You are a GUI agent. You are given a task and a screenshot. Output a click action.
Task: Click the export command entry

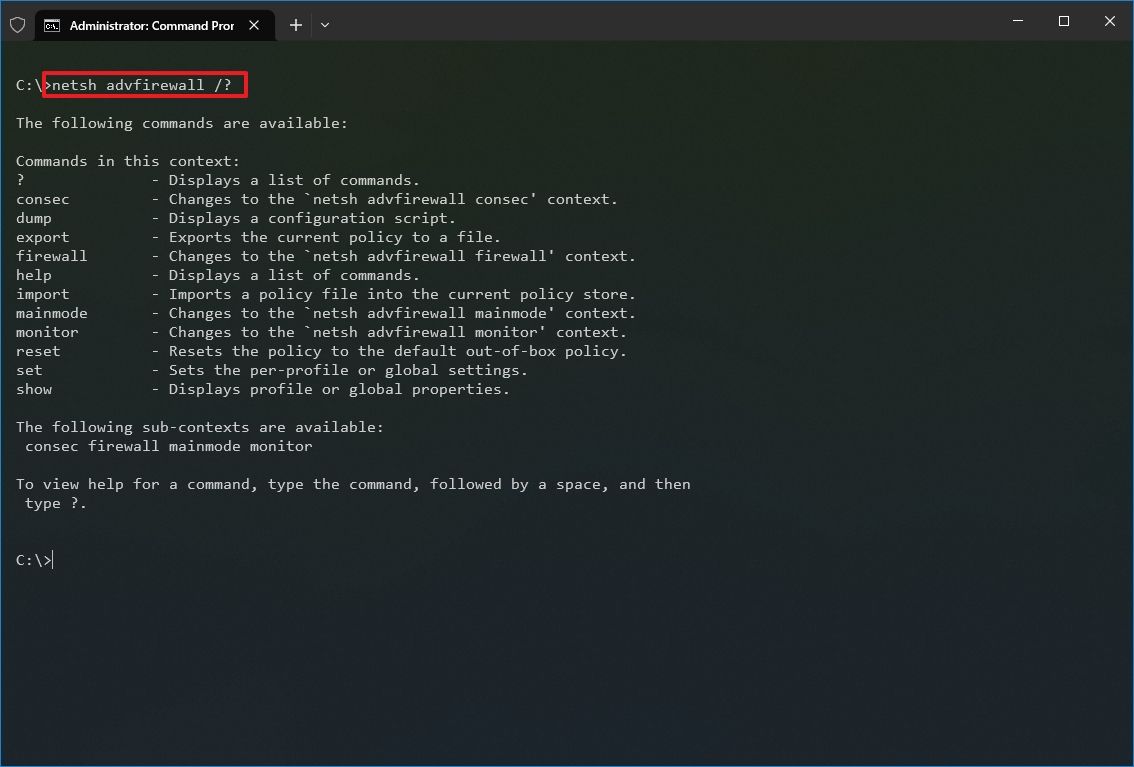pos(42,237)
